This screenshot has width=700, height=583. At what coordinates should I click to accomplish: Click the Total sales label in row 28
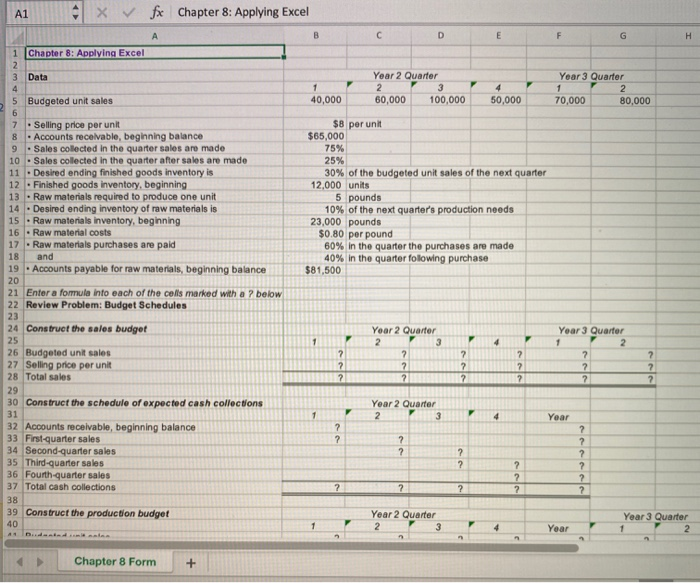(48, 377)
